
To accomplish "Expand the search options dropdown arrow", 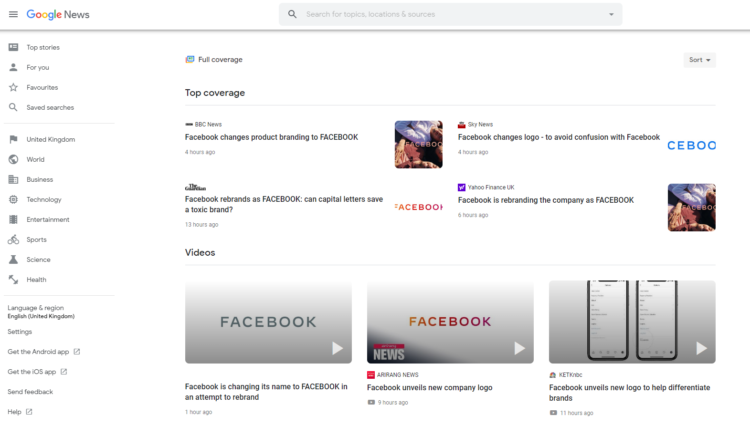I will coord(611,14).
